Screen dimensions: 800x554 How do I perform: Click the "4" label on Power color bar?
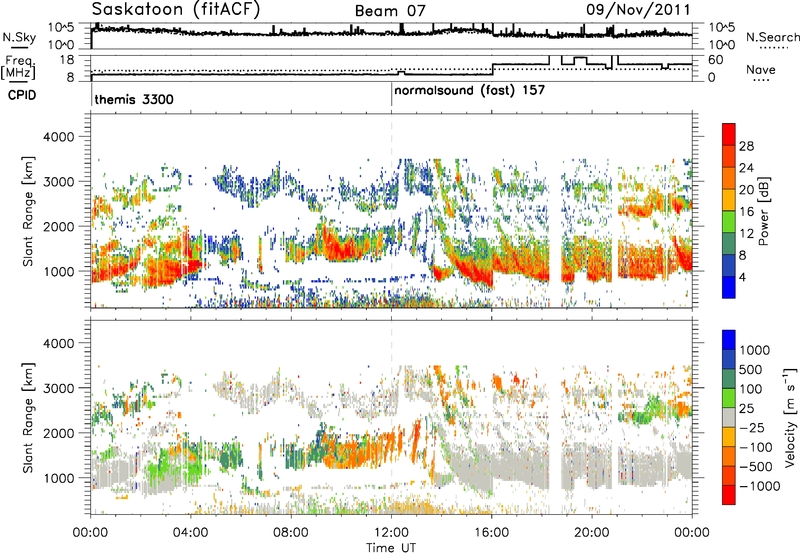742,277
